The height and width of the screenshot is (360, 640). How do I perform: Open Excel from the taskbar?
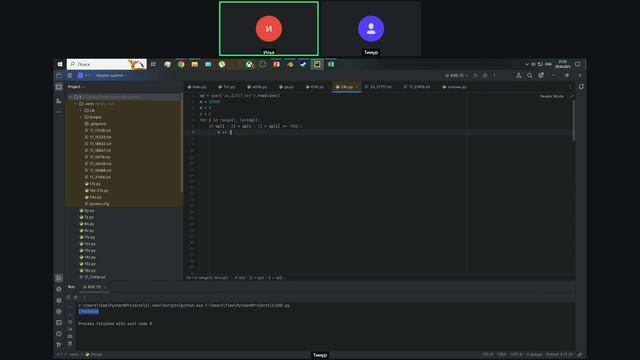click(x=331, y=64)
